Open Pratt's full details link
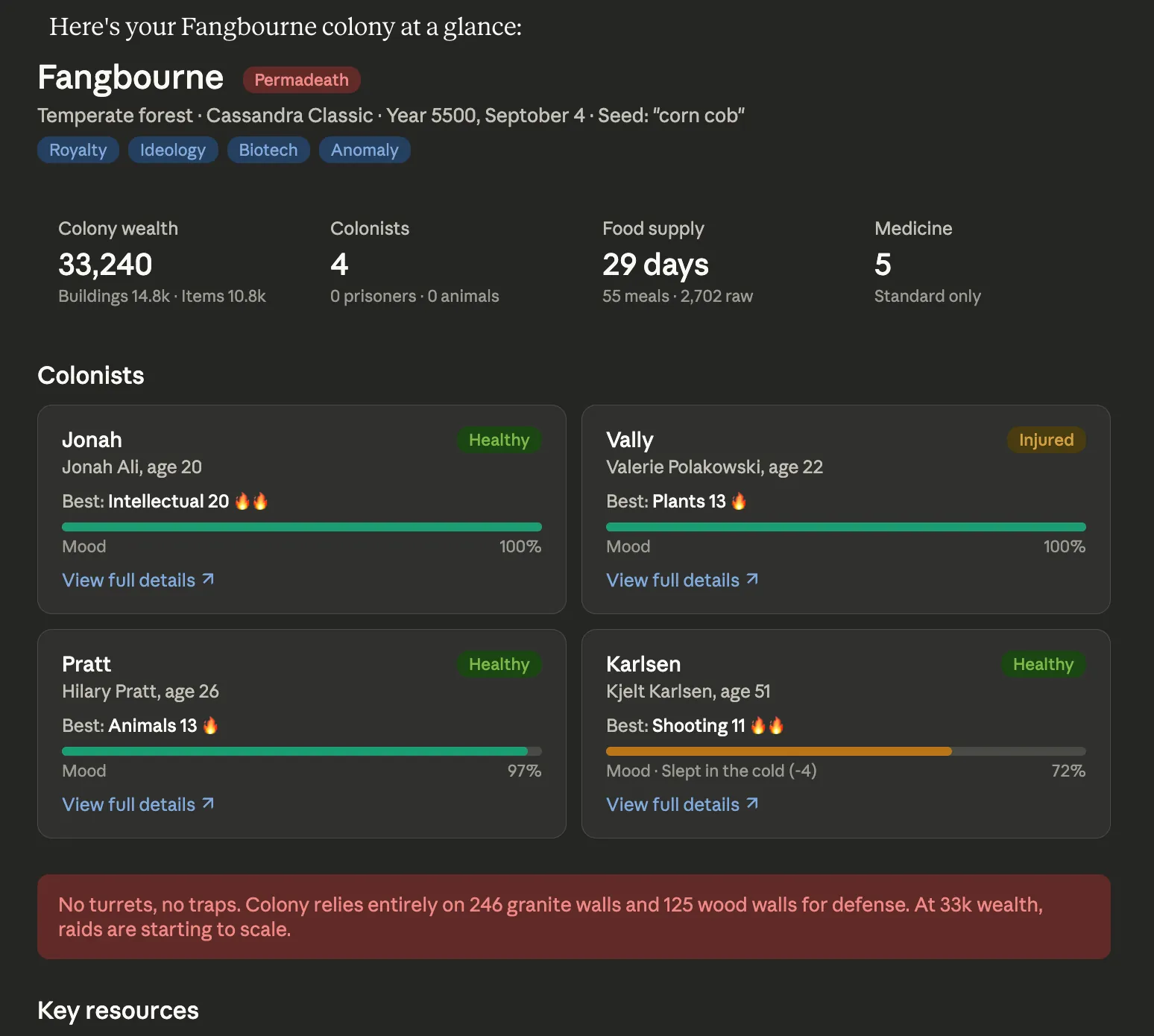The height and width of the screenshot is (1036, 1154). click(138, 804)
